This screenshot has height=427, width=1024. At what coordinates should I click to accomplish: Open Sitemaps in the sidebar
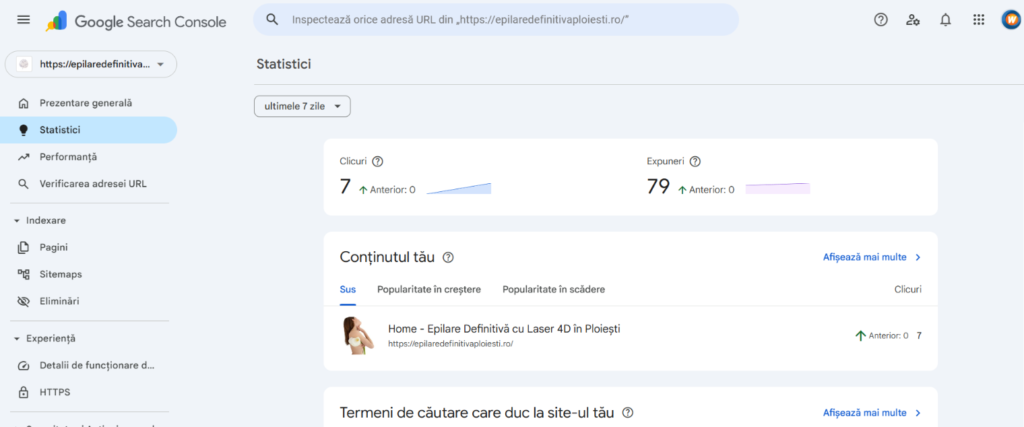(60, 274)
